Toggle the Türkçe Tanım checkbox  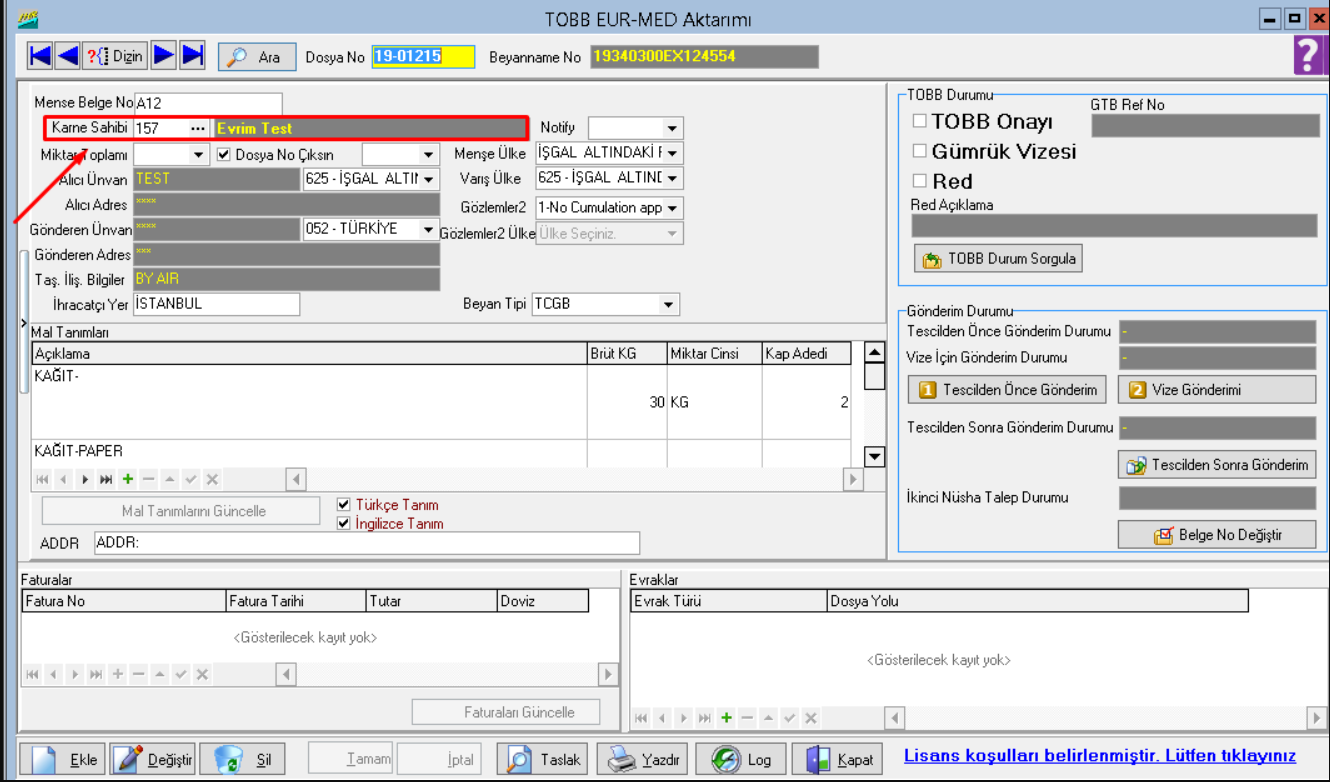coord(344,505)
